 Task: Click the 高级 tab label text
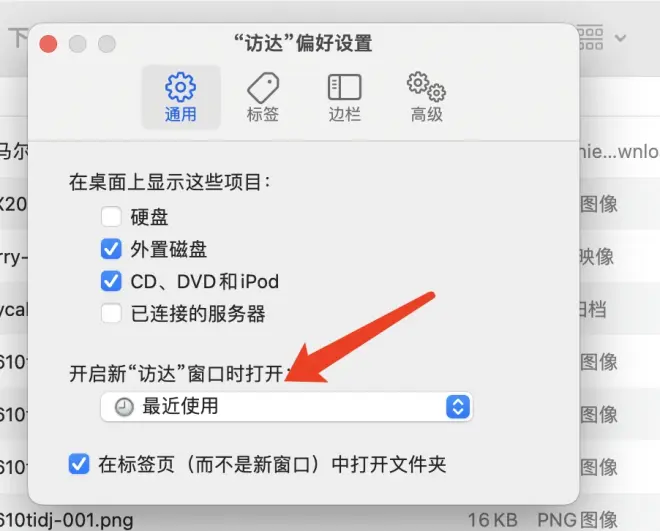click(x=426, y=114)
